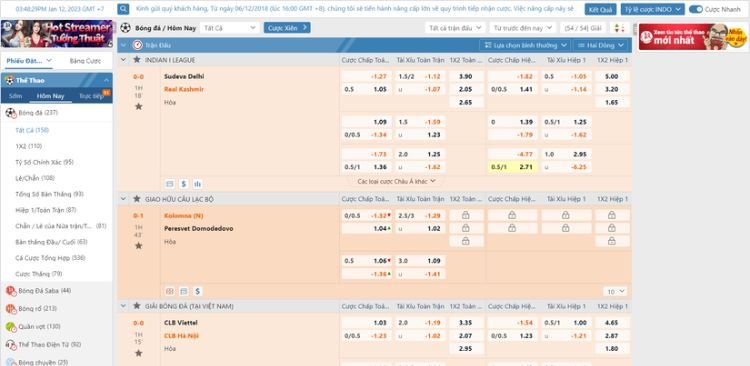This screenshot has height=366, width=750.
Task: Open the Tất cả trận đấu dropdown
Action: [x=455, y=28]
